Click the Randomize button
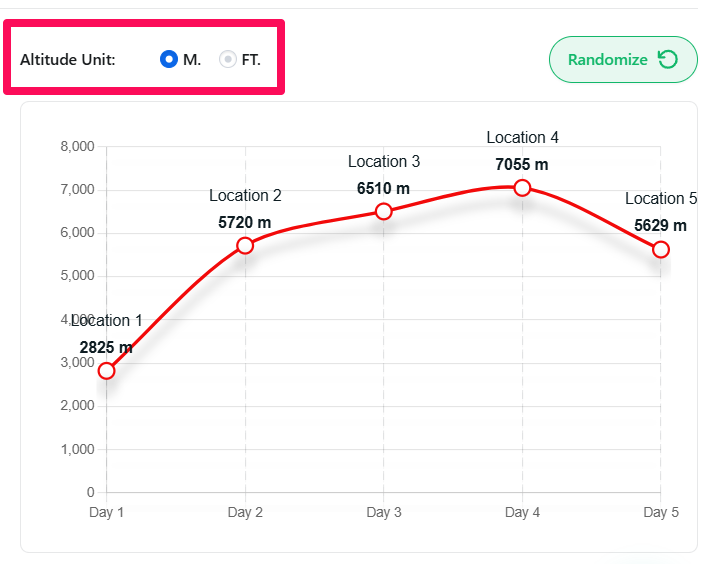Image resolution: width=714 pixels, height=564 pixels. 622,59
